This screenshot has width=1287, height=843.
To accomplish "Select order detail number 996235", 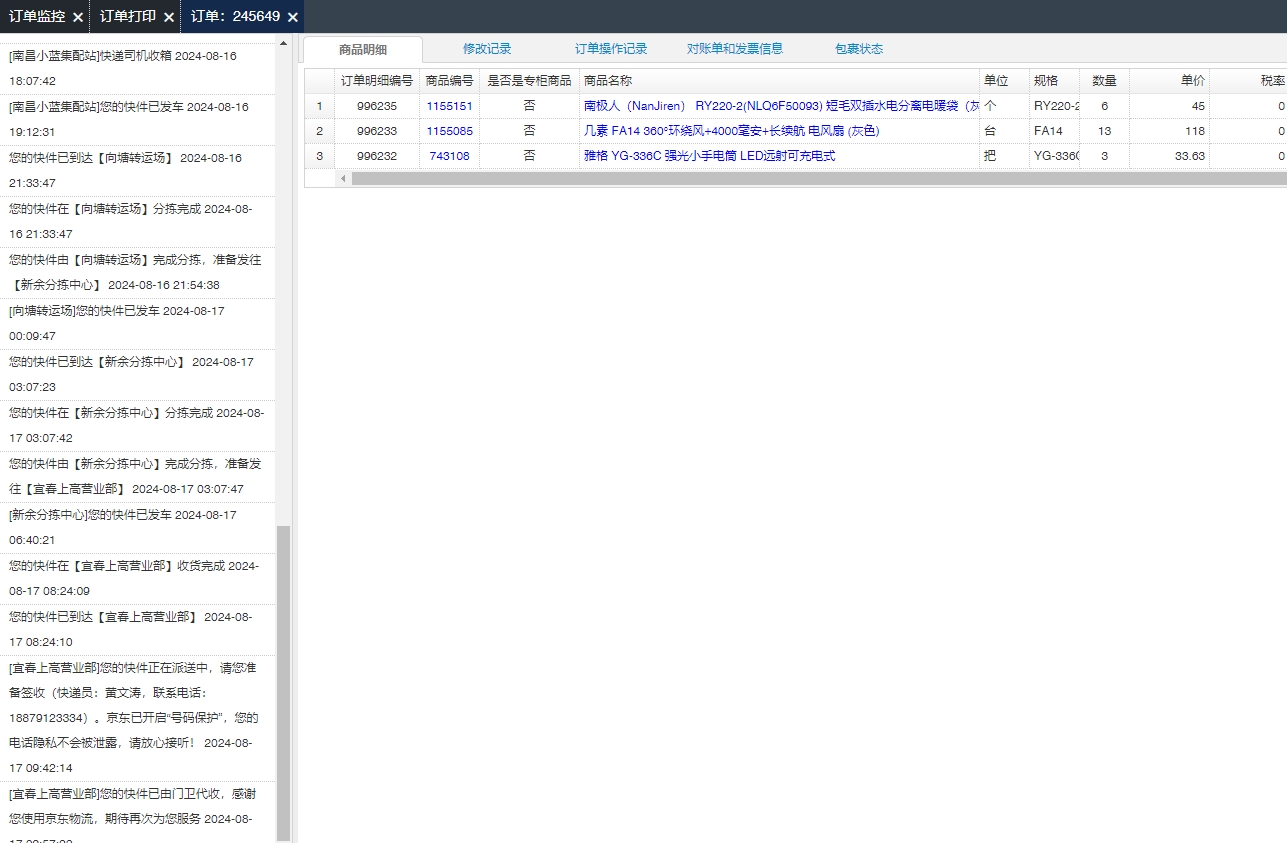I will 377,105.
